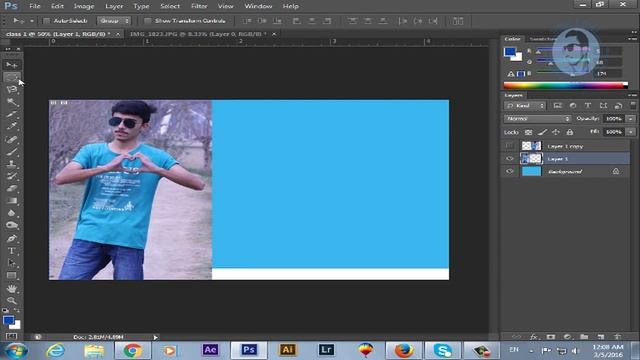Switch to the Swatches panel tab
The height and width of the screenshot is (360, 640).
coord(542,39)
